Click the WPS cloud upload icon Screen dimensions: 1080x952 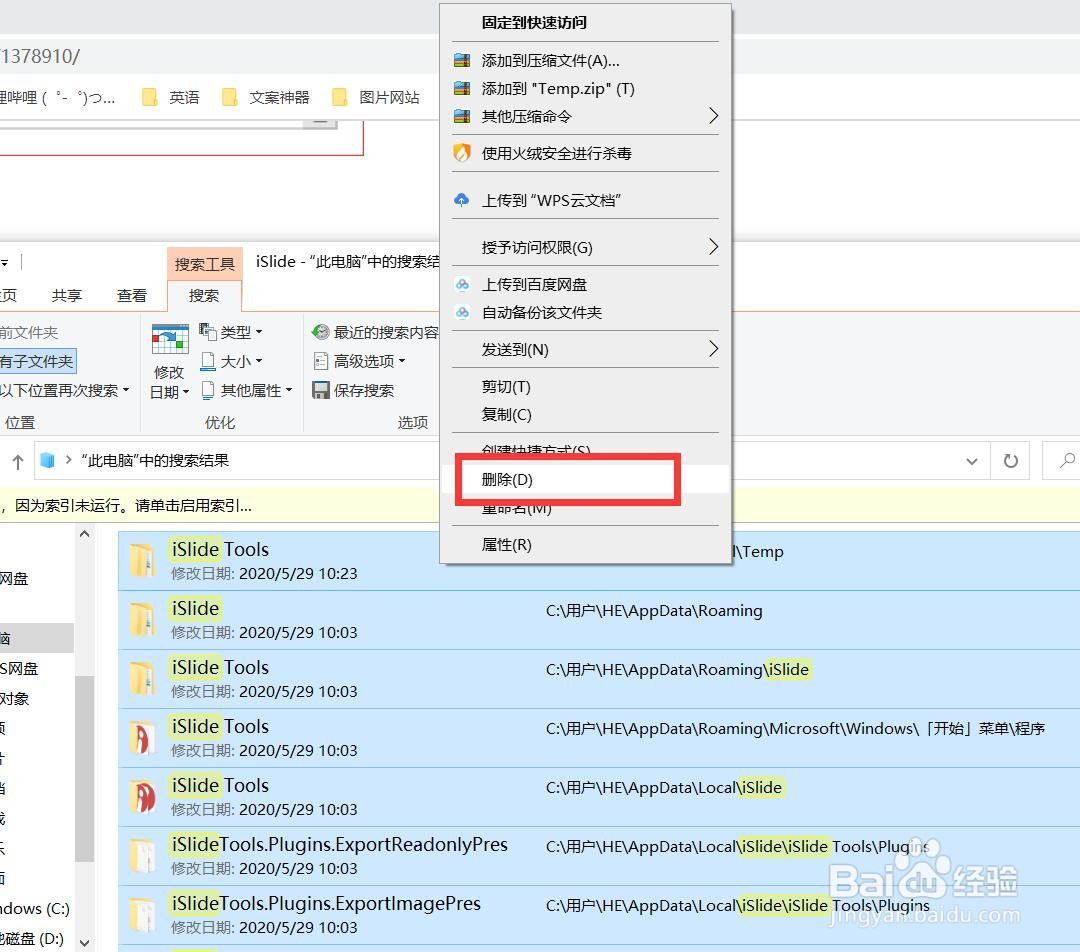(461, 200)
